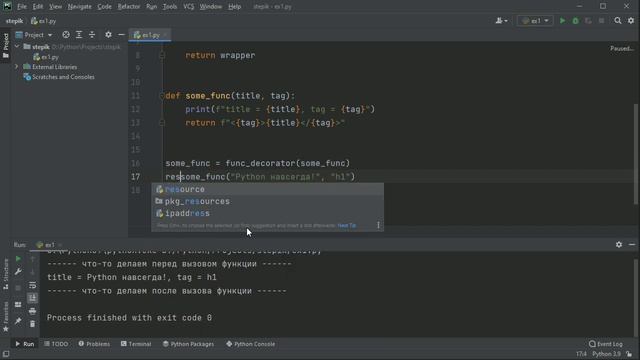
Task: Click the Stop icon in top toolbar
Action: (601, 21)
